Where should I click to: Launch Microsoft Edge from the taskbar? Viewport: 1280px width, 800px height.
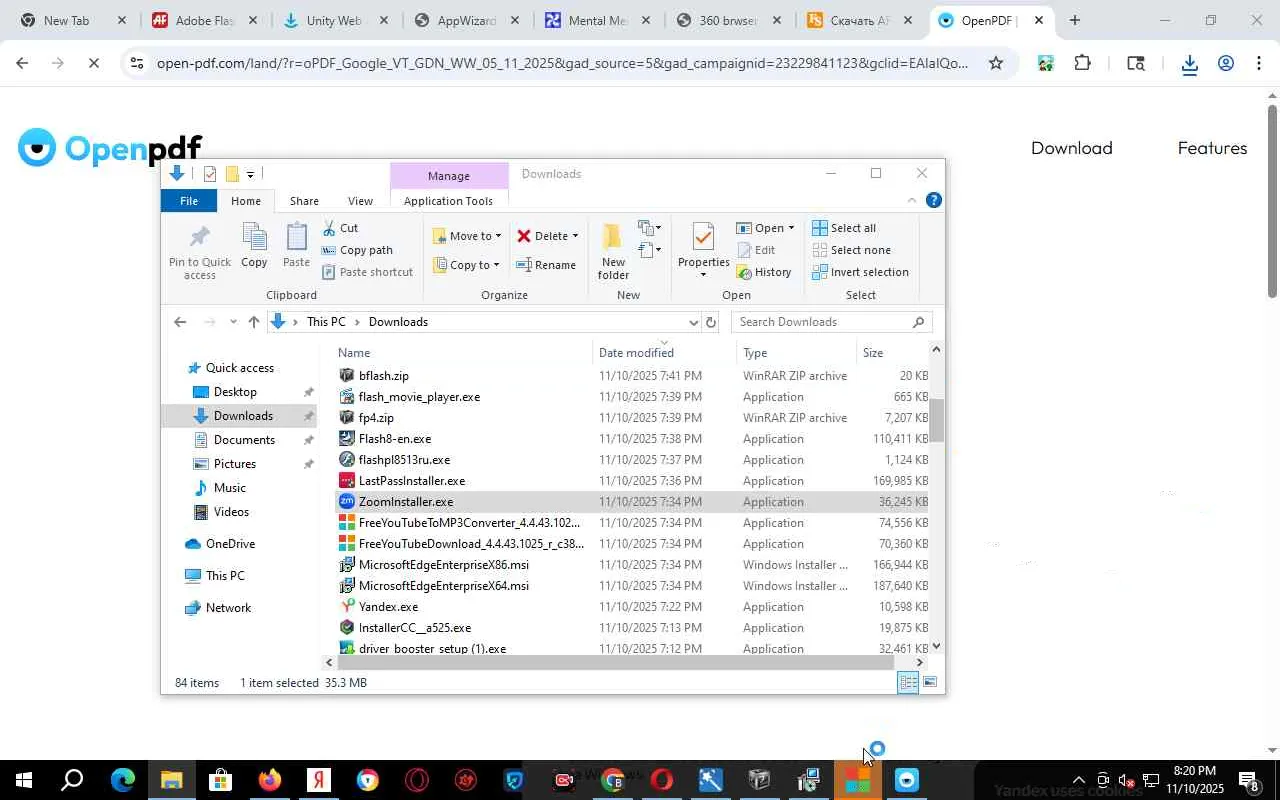122,780
